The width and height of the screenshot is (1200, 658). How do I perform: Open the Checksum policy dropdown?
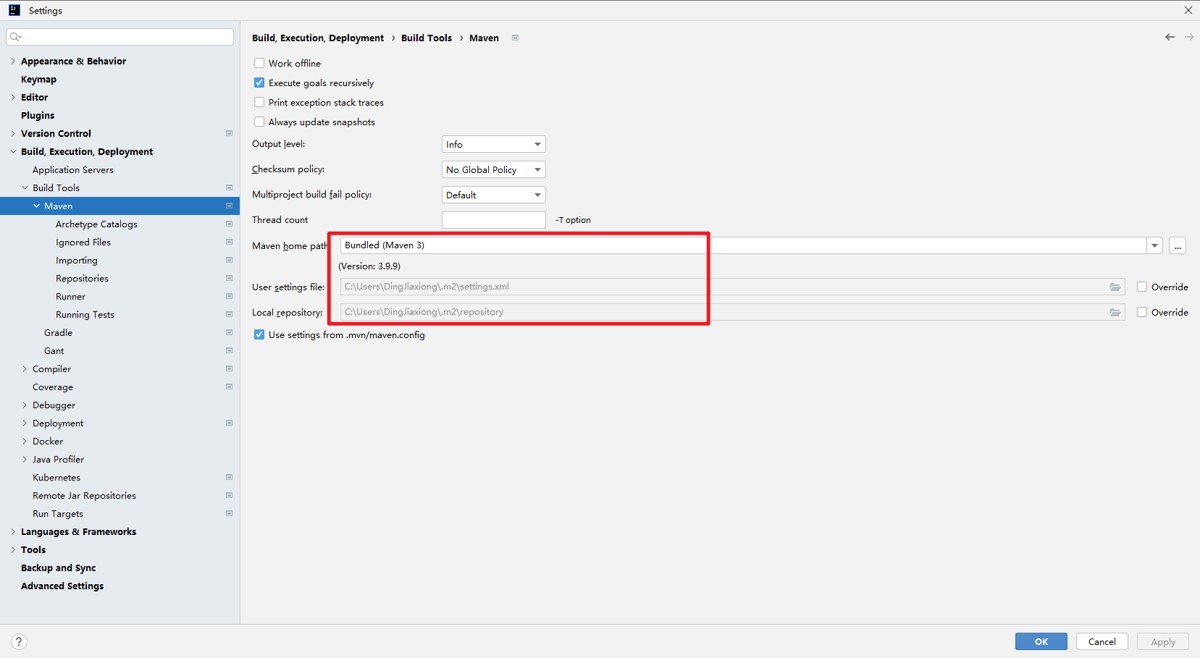pyautogui.click(x=493, y=170)
